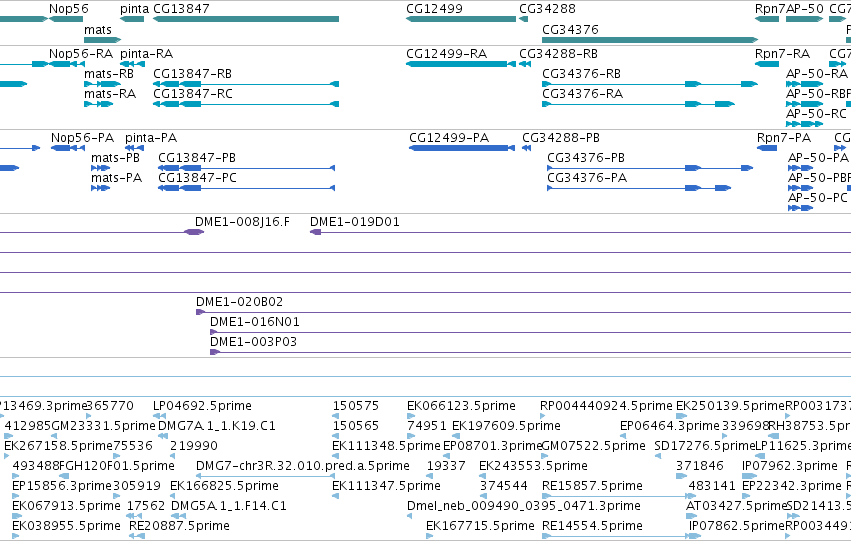The image size is (851, 541).
Task: Select feature DMG5A.1_1.F14.C1
Action: tap(228, 506)
